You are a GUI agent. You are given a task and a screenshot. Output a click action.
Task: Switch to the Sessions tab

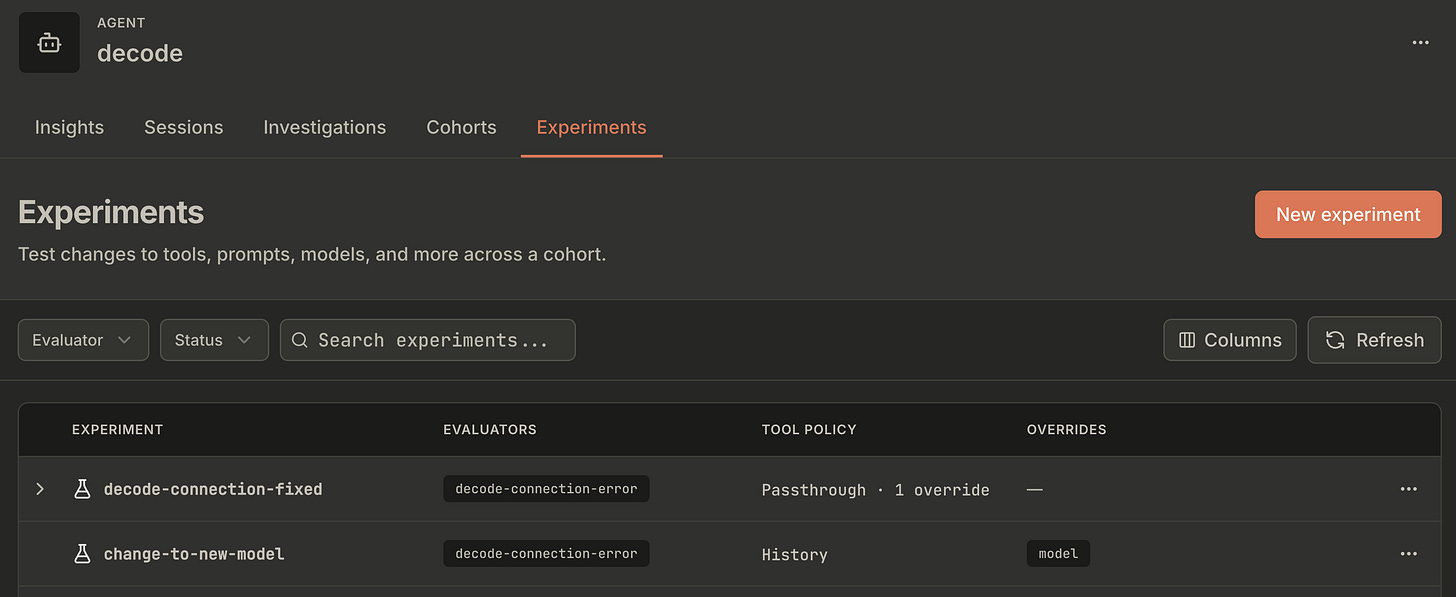[184, 127]
